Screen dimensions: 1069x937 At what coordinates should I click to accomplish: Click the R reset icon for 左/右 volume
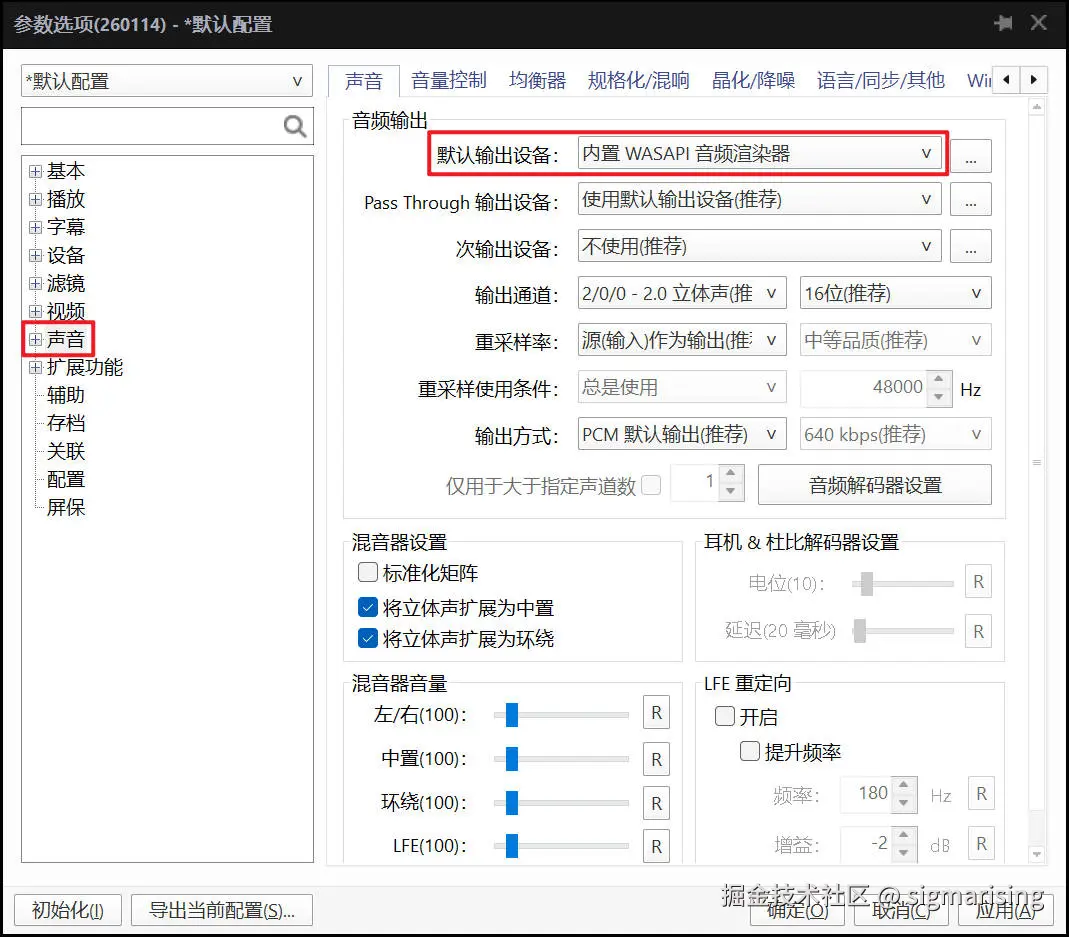656,713
